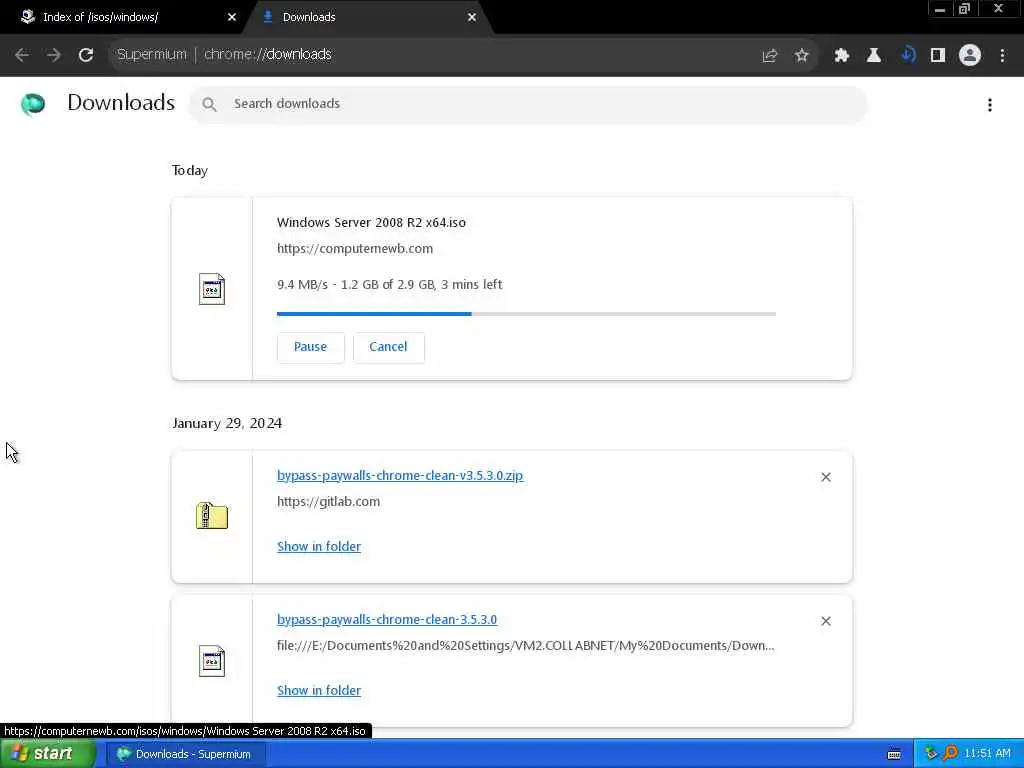Click the magnifier tray icon

coord(951,754)
